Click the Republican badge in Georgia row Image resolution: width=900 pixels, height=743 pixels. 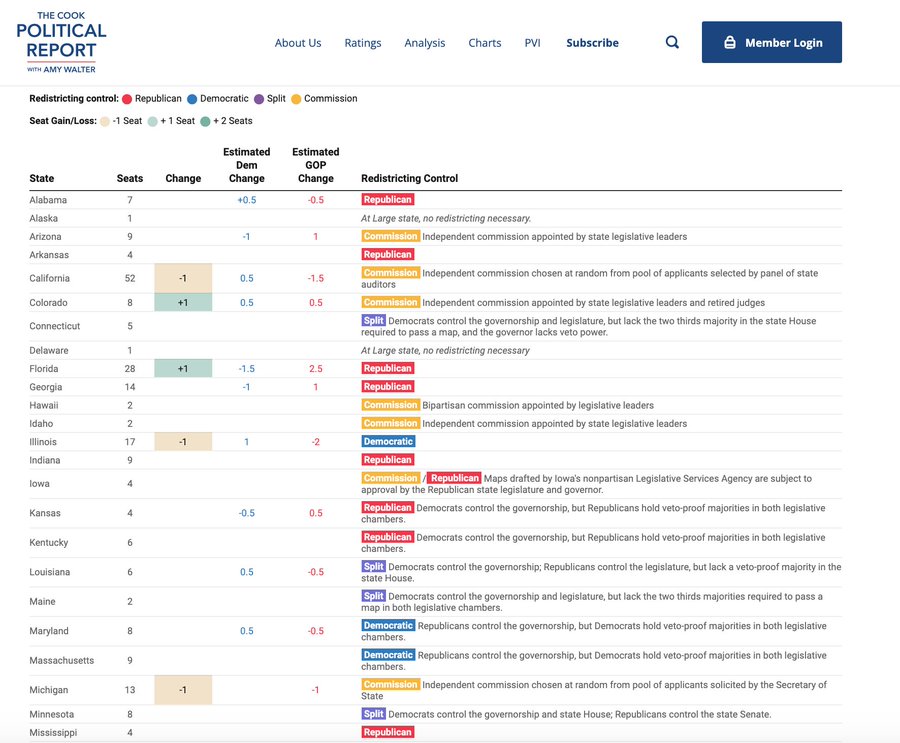pyautogui.click(x=387, y=386)
